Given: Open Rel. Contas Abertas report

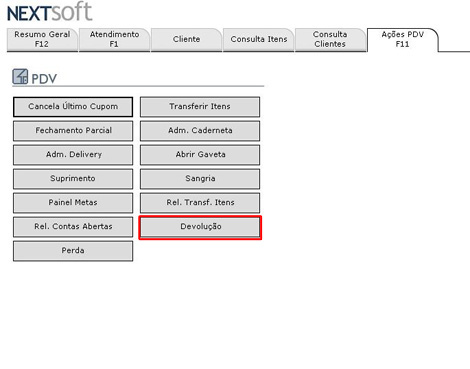Looking at the screenshot, I should [x=73, y=227].
